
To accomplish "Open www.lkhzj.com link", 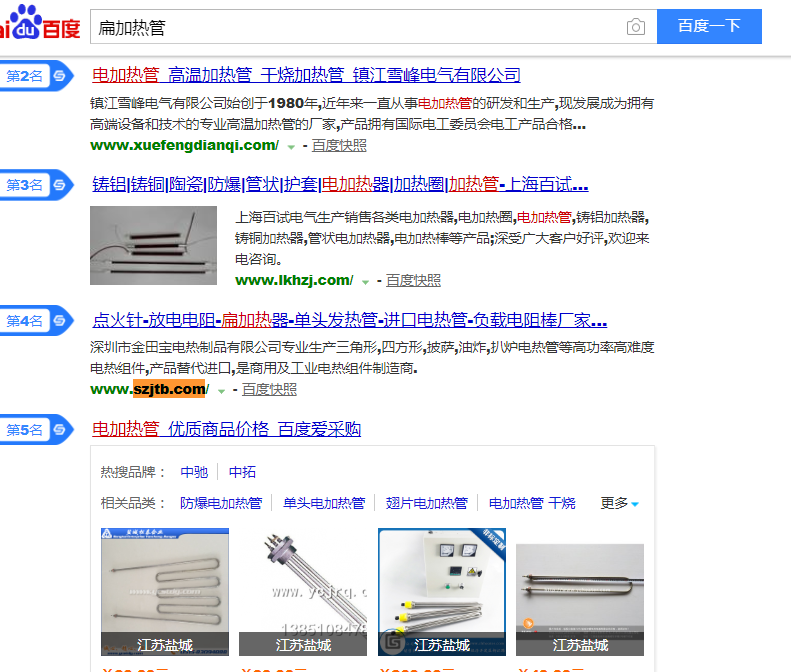I will (x=295, y=281).
